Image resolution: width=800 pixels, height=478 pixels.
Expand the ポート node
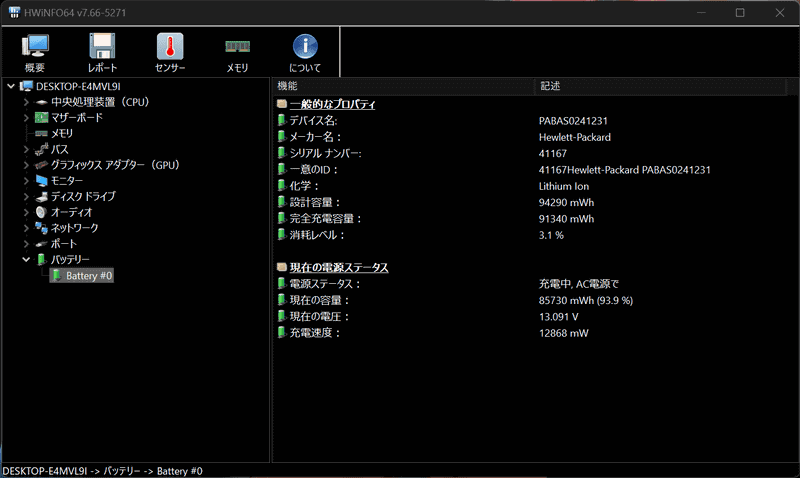26,244
